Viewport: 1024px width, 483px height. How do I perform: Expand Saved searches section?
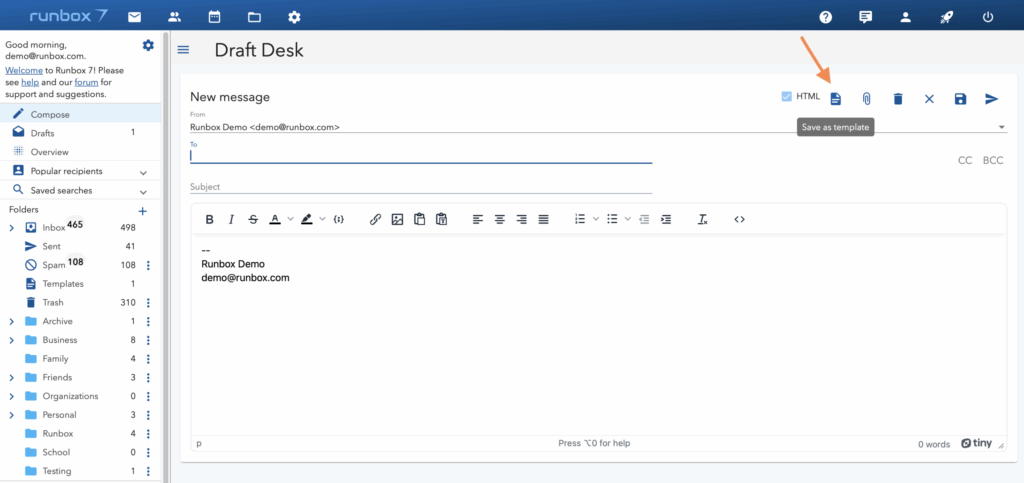[143, 192]
